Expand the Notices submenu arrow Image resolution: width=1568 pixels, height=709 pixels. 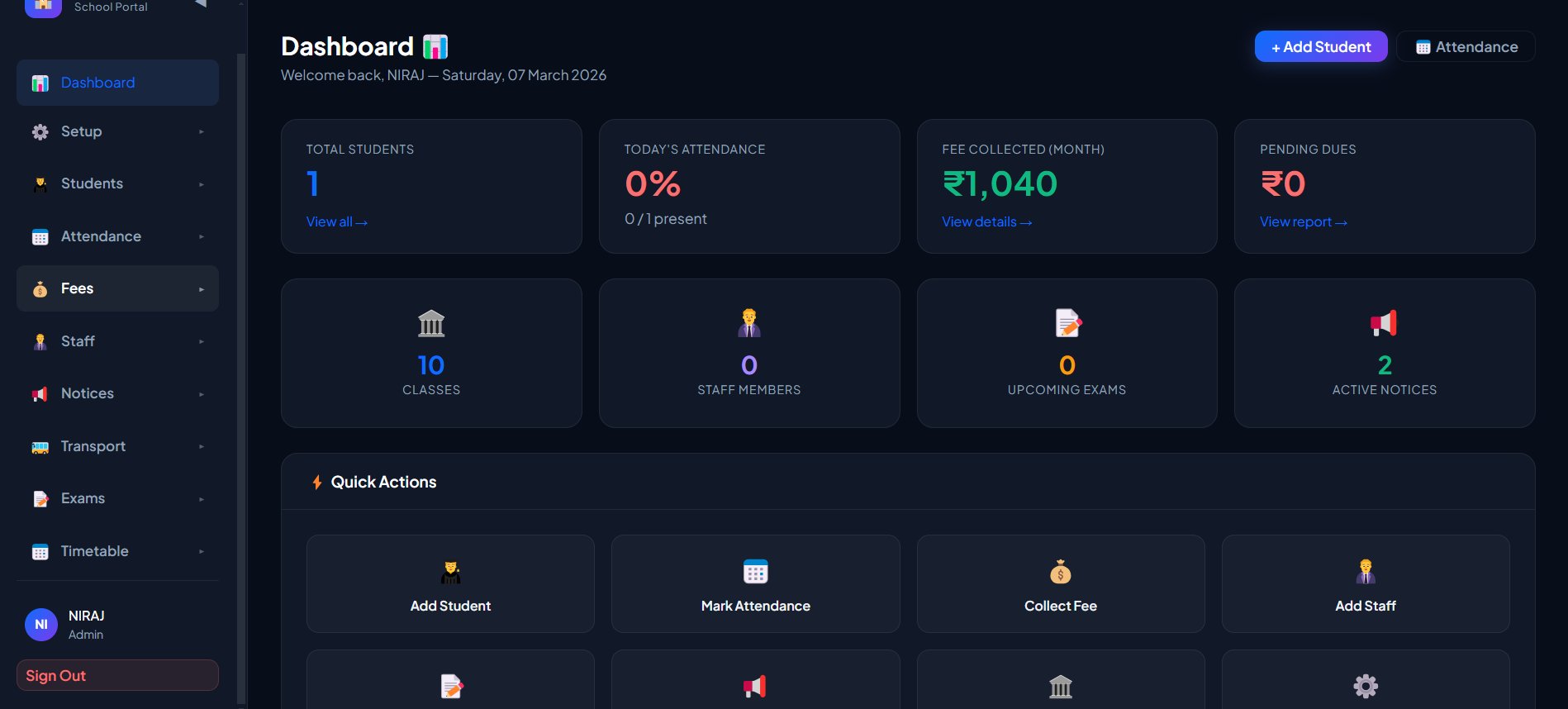click(x=201, y=394)
